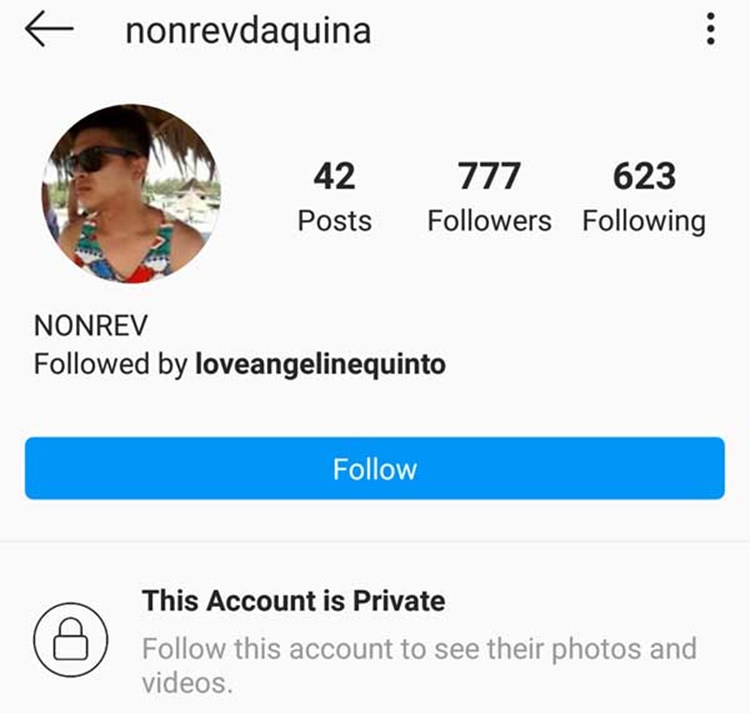This screenshot has width=750, height=713.
Task: Follow this account with the blue button
Action: pyautogui.click(x=375, y=468)
